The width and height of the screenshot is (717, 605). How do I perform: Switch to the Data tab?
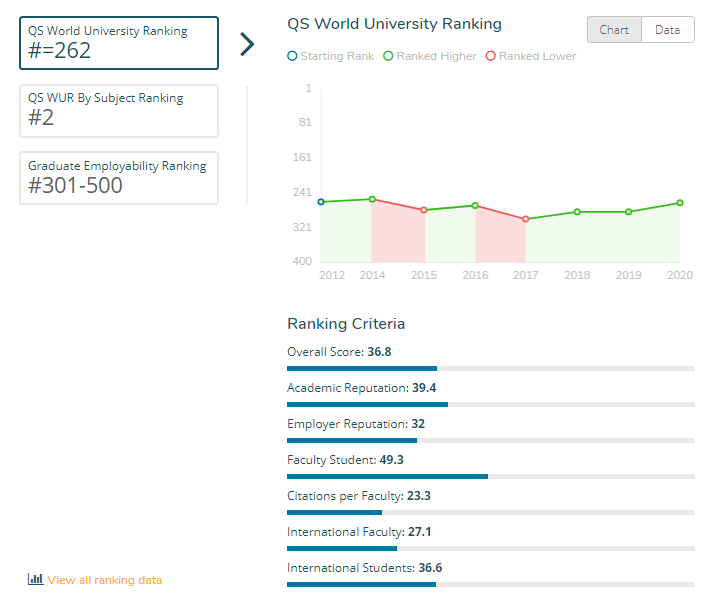pos(668,30)
